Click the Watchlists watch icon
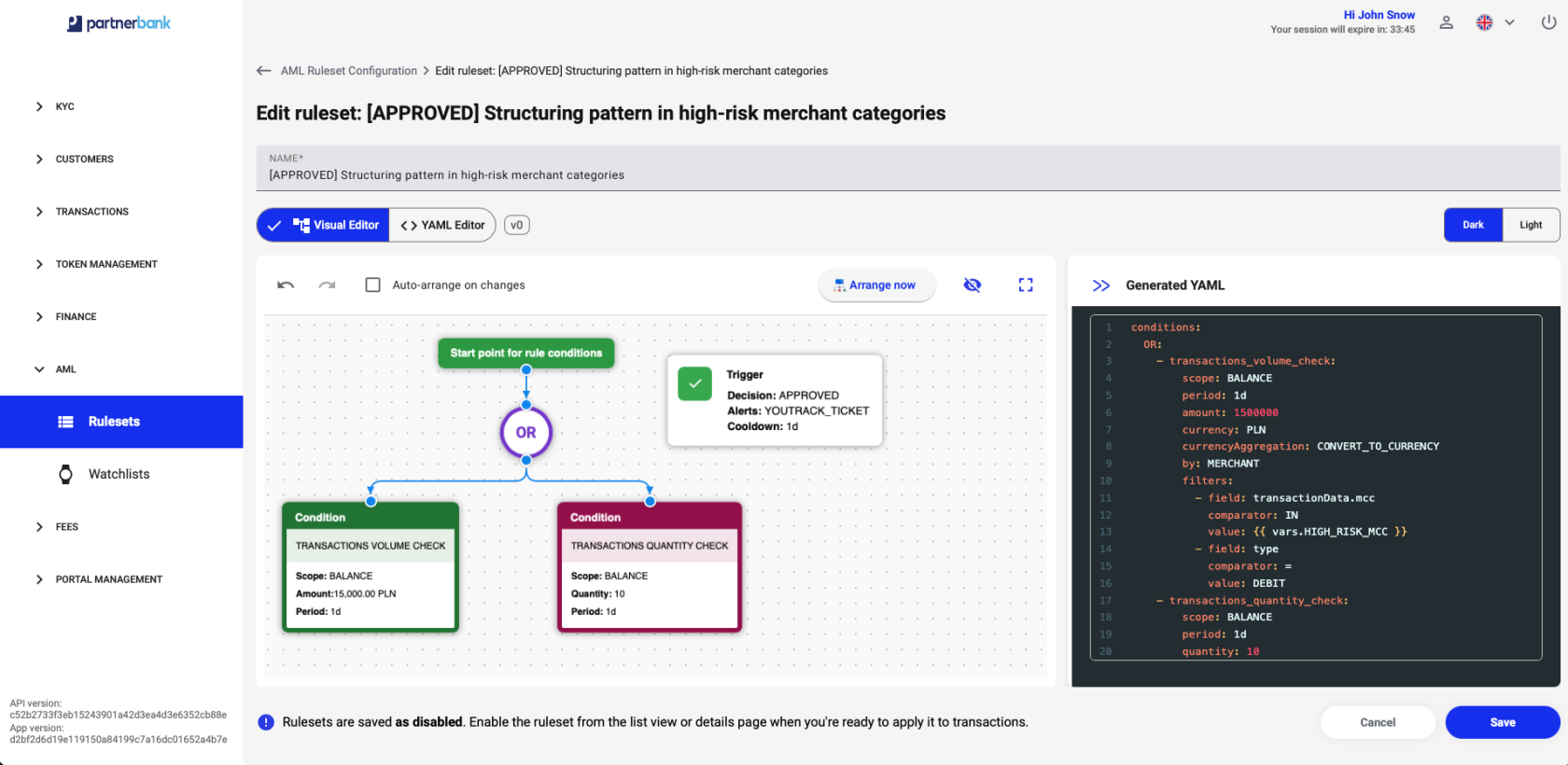 65,474
